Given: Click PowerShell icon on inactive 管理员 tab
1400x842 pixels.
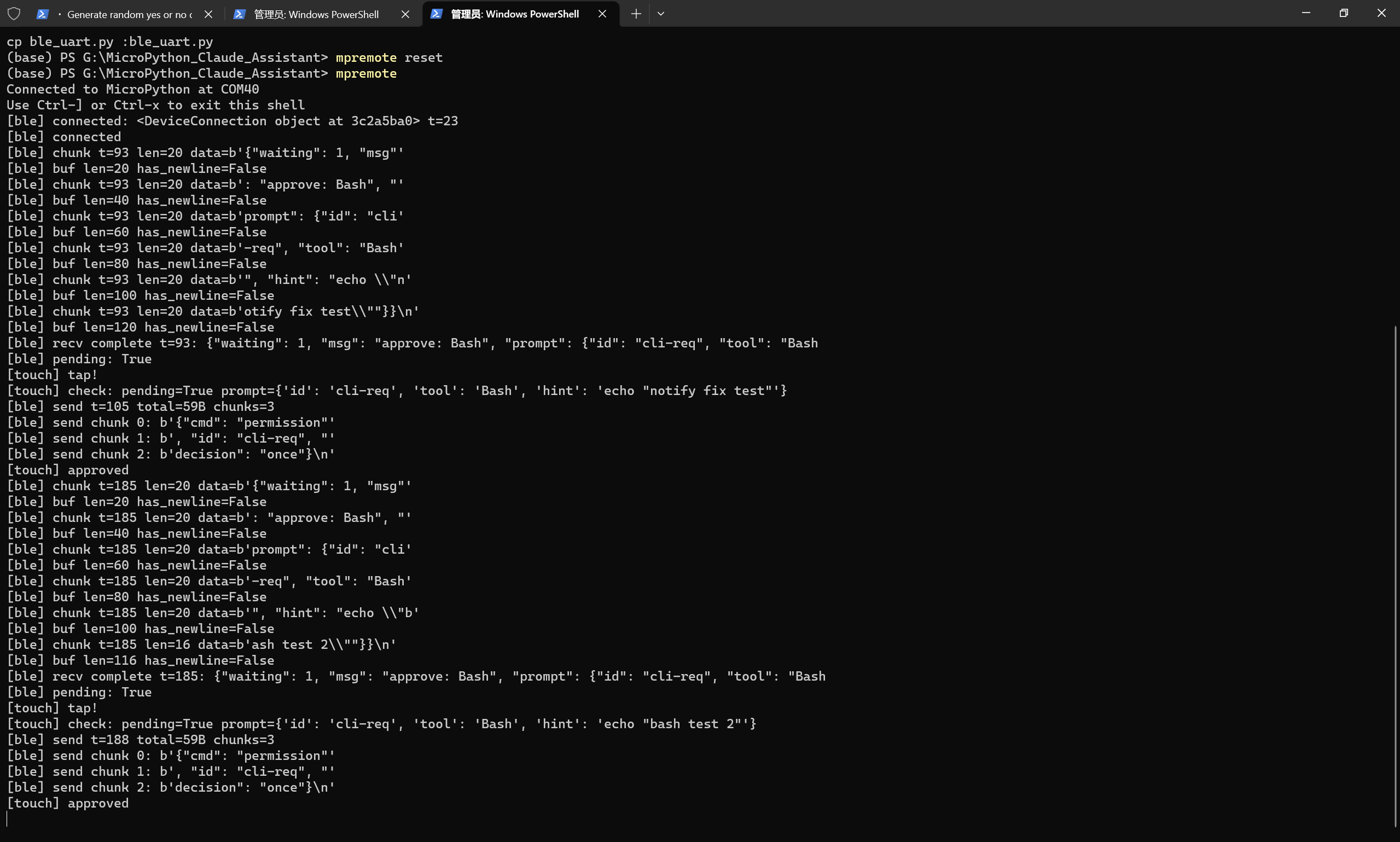Looking at the screenshot, I should 240,14.
